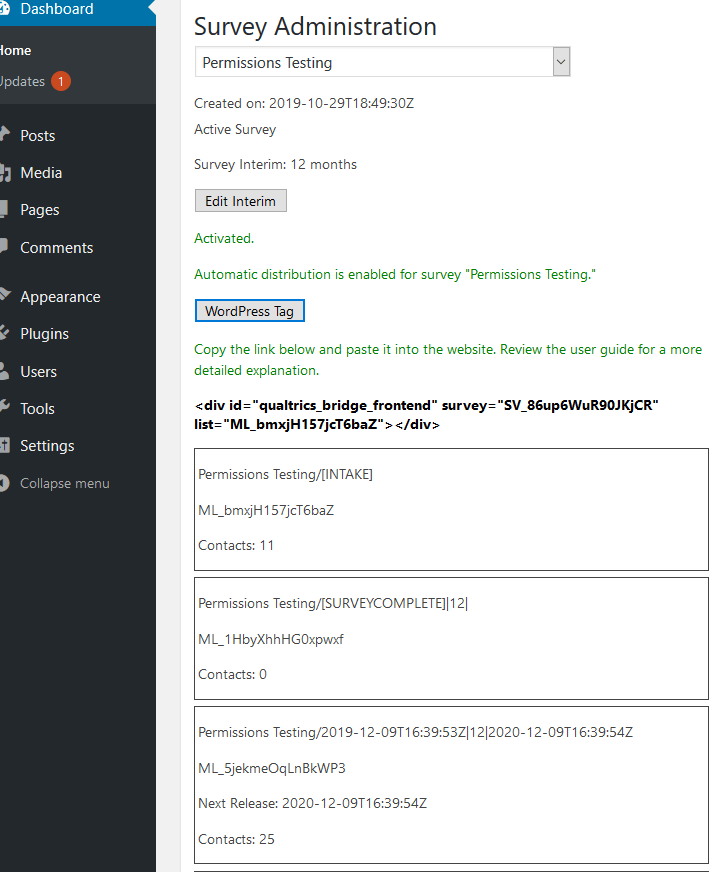The width and height of the screenshot is (714, 872).
Task: Click the Updates notification badge
Action: pos(61,81)
